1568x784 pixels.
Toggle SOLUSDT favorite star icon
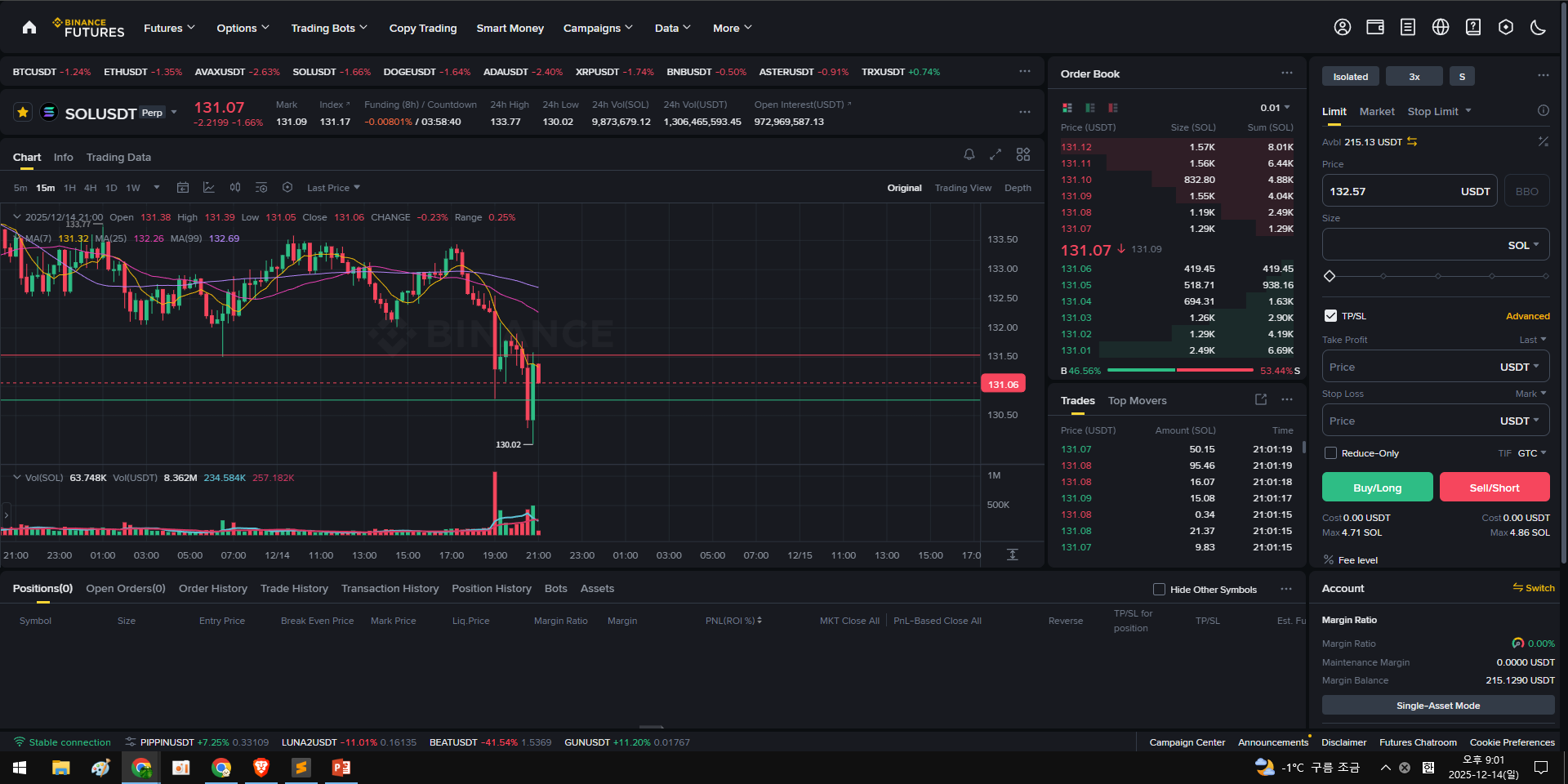pyautogui.click(x=23, y=112)
